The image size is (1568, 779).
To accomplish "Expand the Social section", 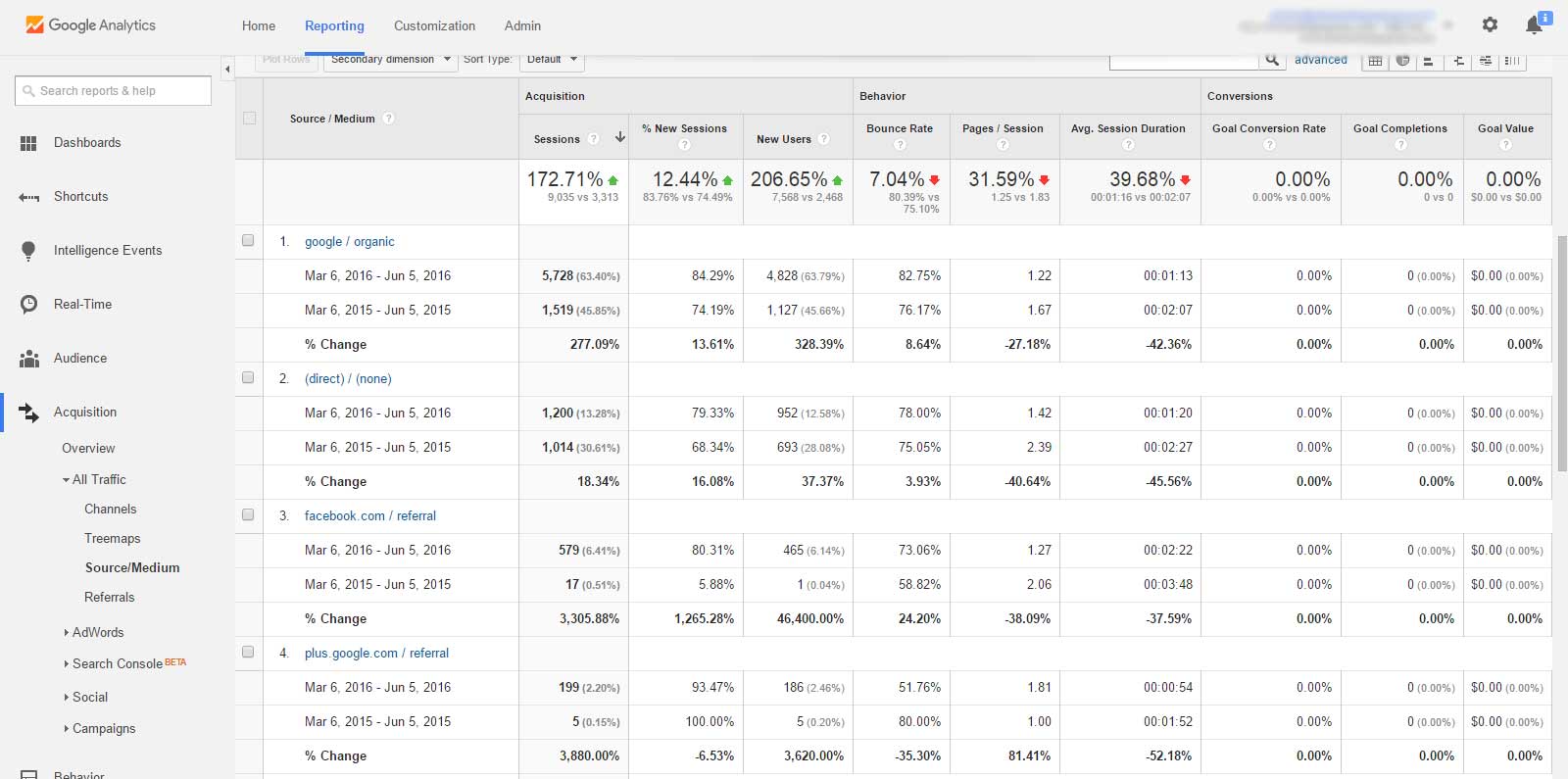I will pyautogui.click(x=66, y=698).
